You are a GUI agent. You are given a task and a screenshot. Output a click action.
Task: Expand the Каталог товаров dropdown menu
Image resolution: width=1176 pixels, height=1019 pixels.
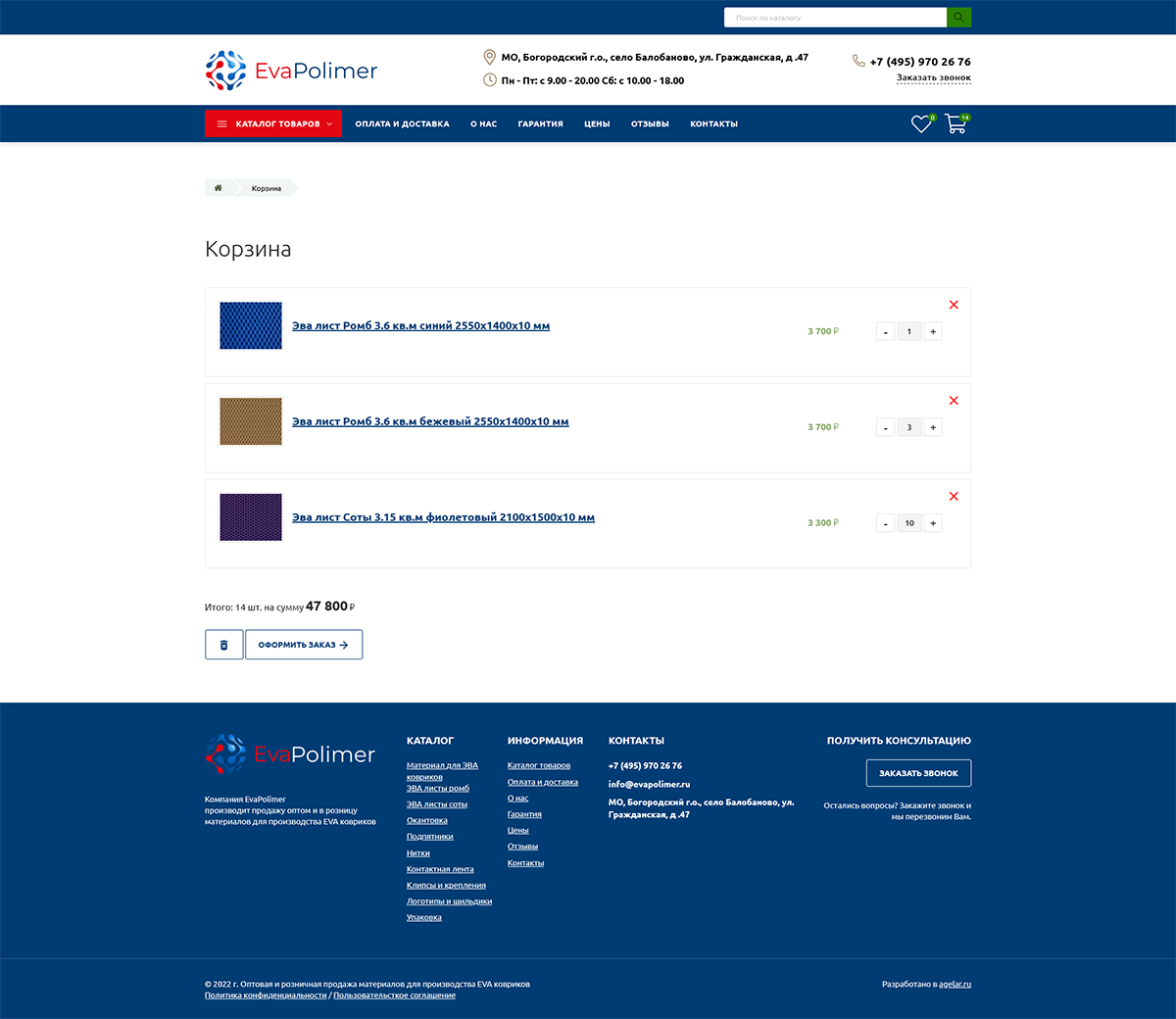[x=273, y=123]
